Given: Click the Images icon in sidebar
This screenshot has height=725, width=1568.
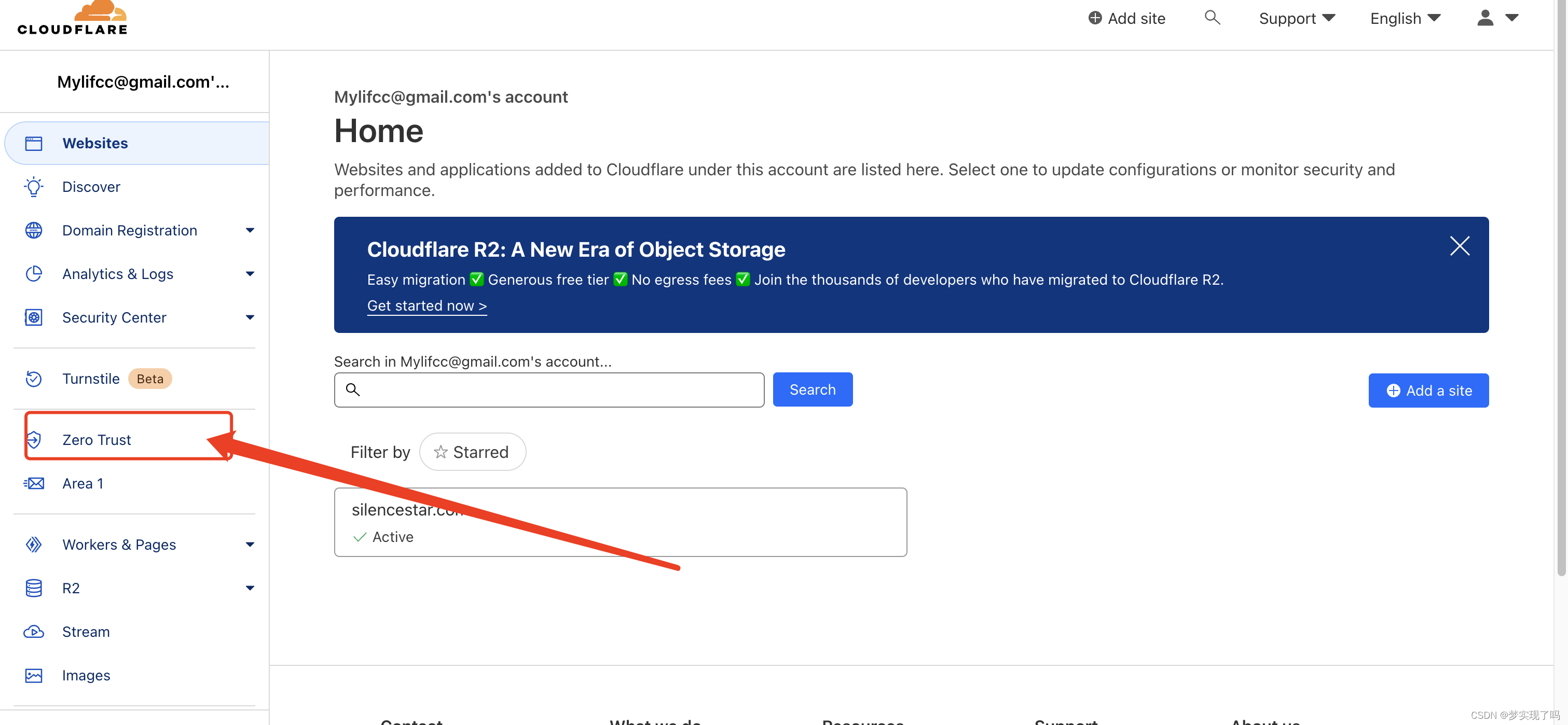Looking at the screenshot, I should click(33, 674).
